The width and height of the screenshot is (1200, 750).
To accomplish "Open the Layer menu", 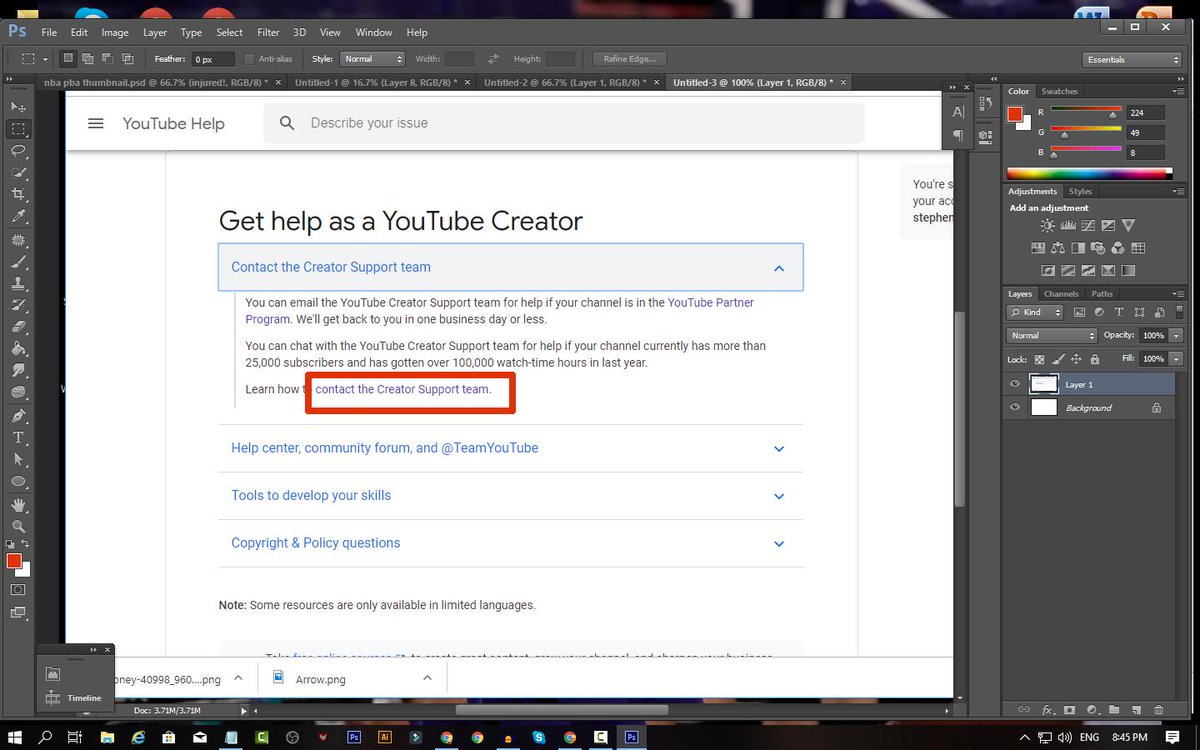I will click(155, 32).
